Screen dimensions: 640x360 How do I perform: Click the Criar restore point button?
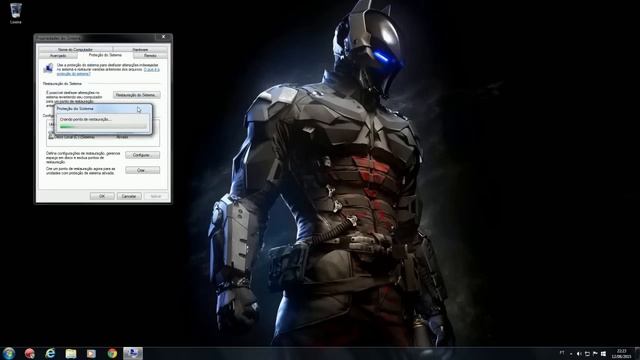(x=142, y=170)
